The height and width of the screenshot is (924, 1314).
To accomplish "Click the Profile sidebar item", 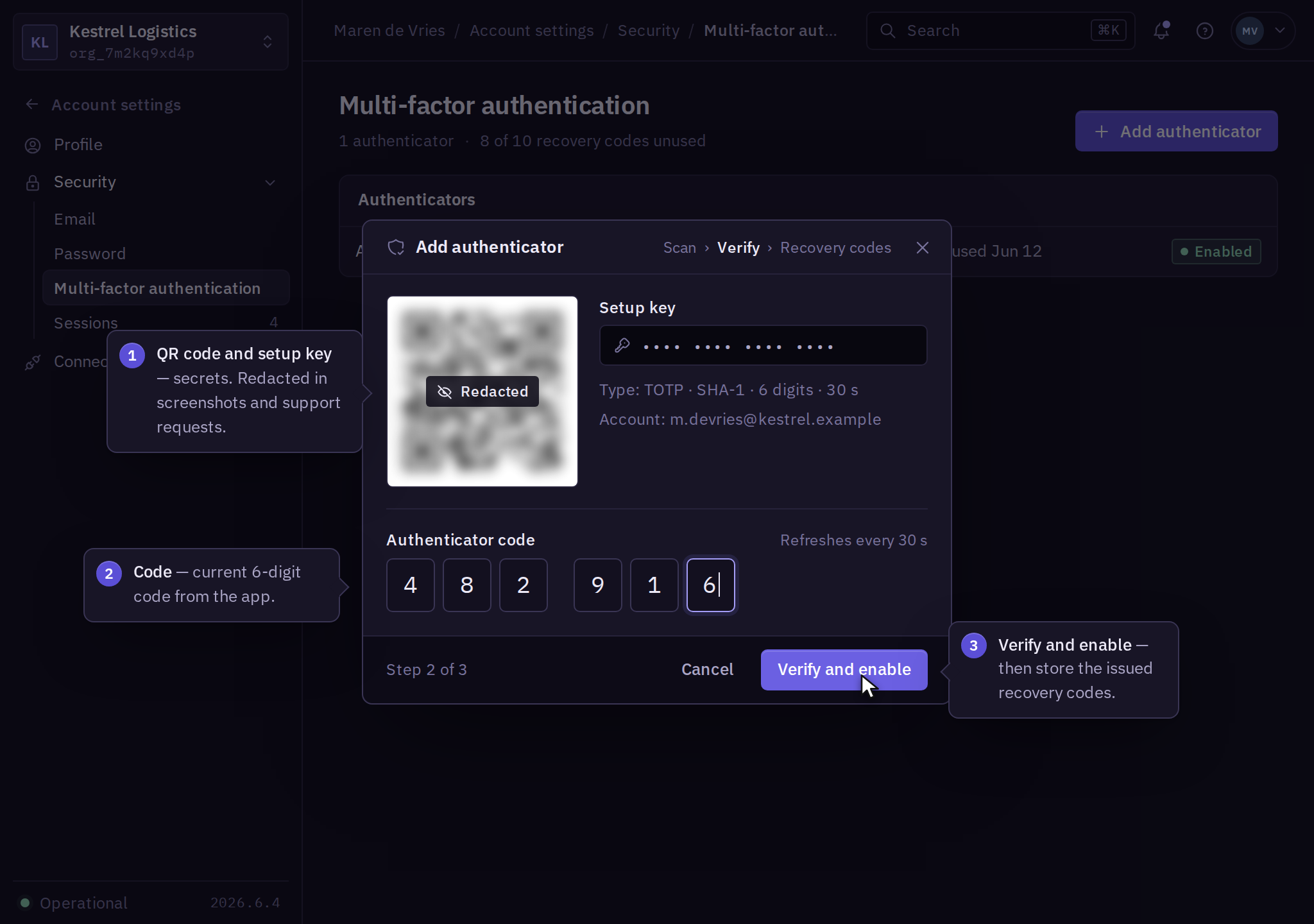I will (x=151, y=145).
